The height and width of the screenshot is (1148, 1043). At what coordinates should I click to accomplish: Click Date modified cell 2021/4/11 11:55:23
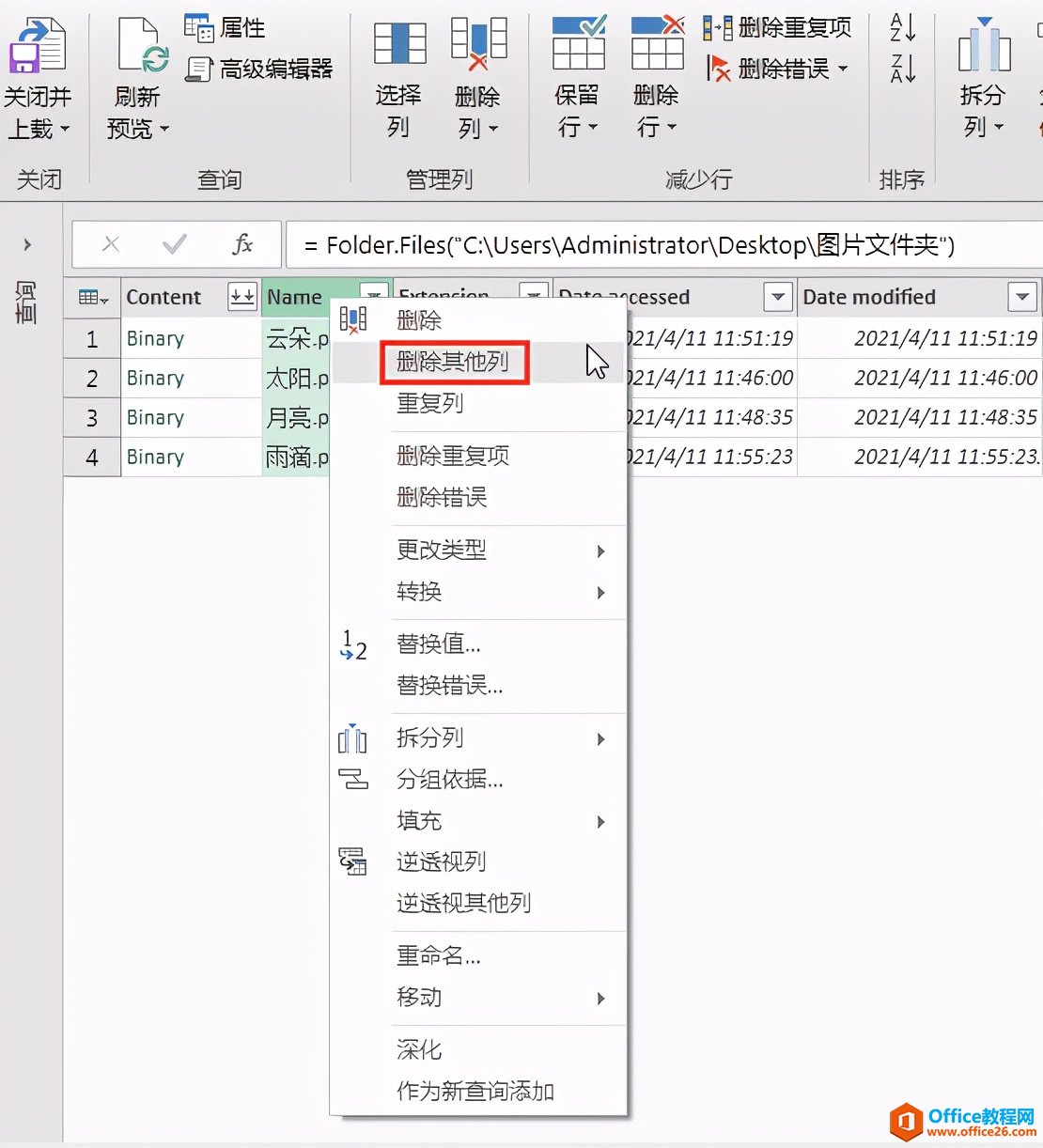[920, 458]
